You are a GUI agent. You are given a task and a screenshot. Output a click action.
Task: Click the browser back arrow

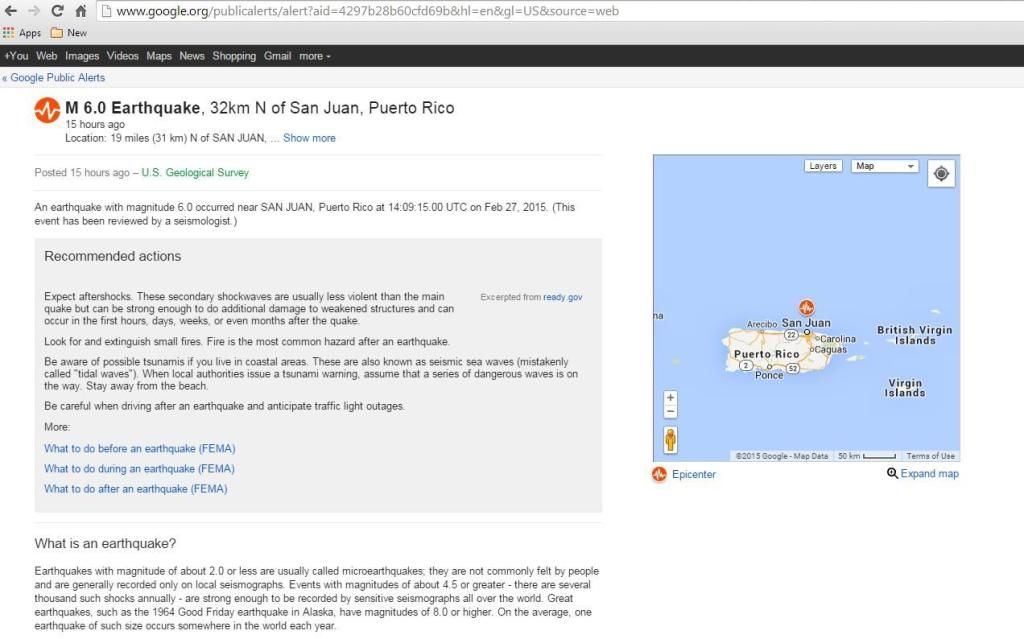pos(11,11)
